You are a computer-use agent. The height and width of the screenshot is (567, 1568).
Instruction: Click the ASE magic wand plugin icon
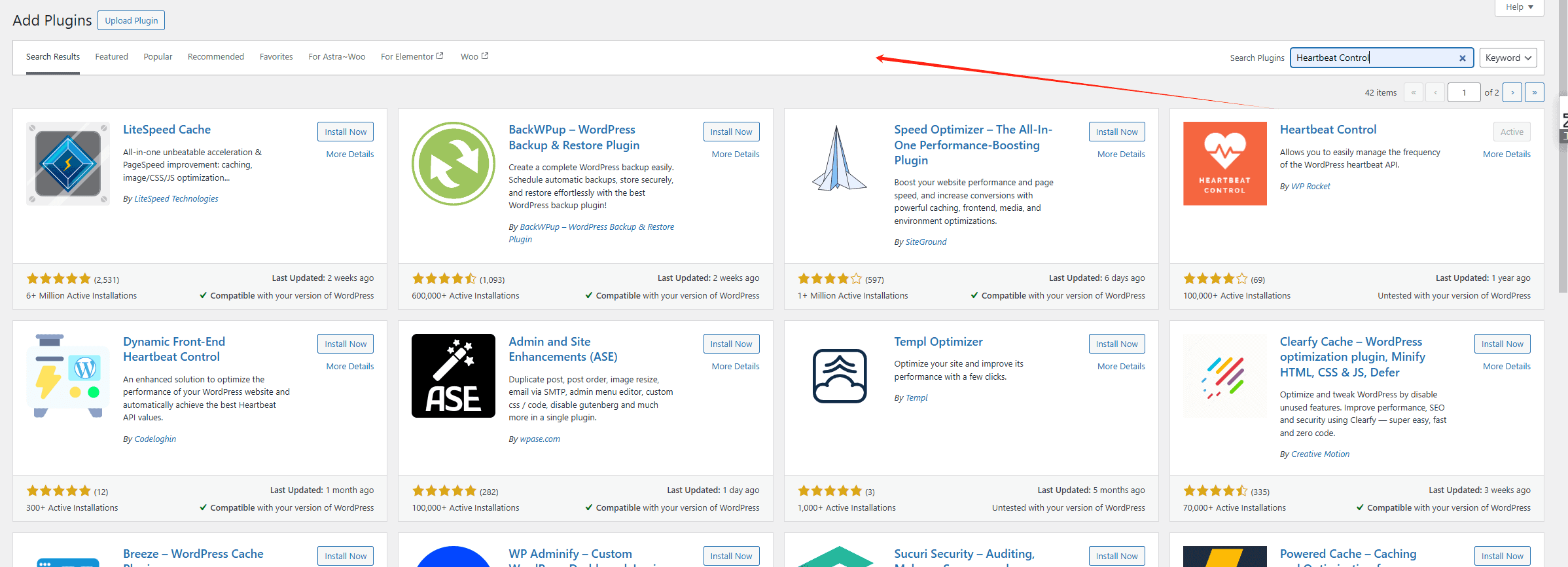(x=454, y=376)
